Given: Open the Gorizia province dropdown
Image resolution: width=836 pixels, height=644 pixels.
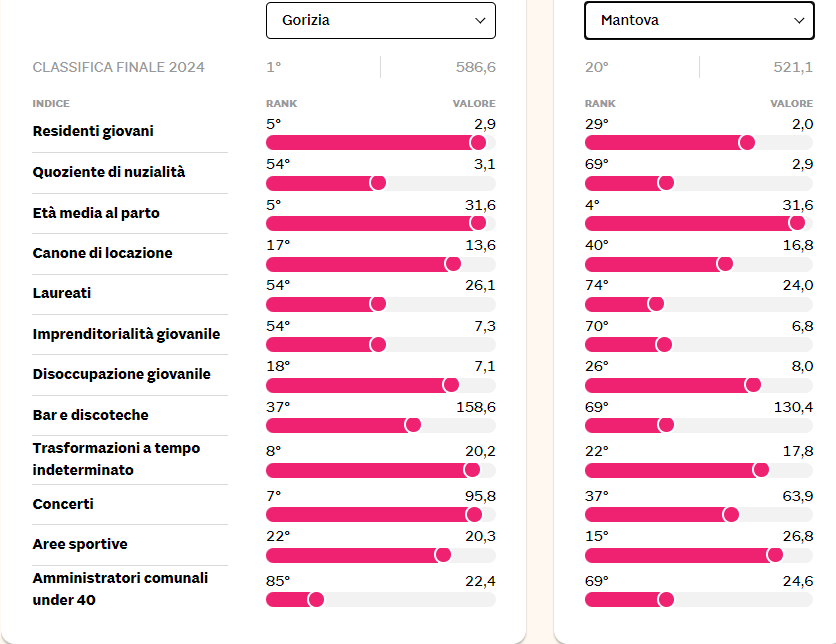Looking at the screenshot, I should pyautogui.click(x=380, y=20).
